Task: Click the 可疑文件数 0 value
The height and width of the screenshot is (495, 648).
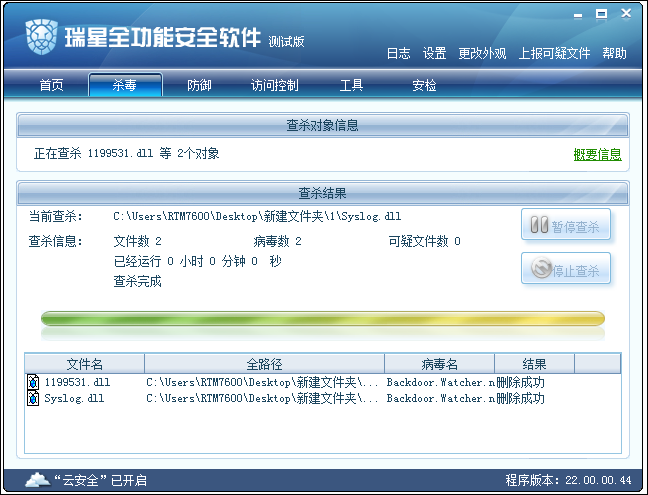Action: 424,241
